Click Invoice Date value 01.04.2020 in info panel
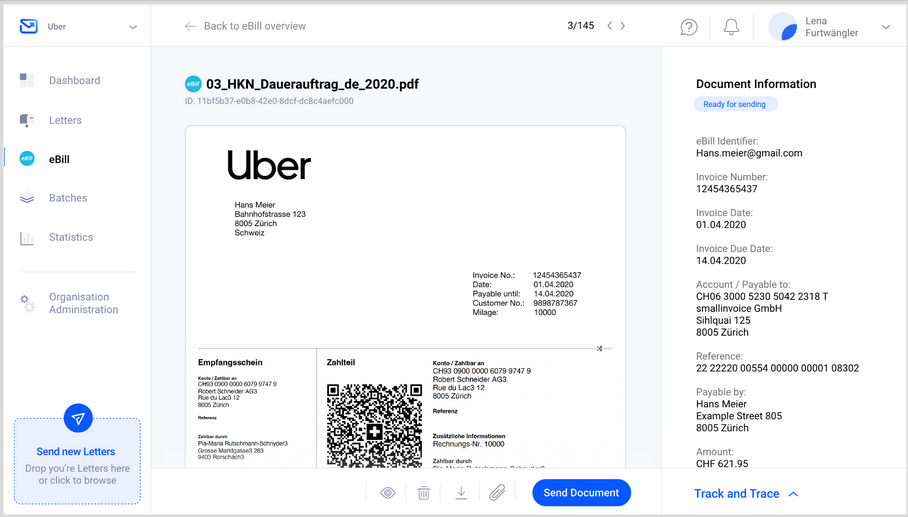The height and width of the screenshot is (517, 908). coord(721,225)
